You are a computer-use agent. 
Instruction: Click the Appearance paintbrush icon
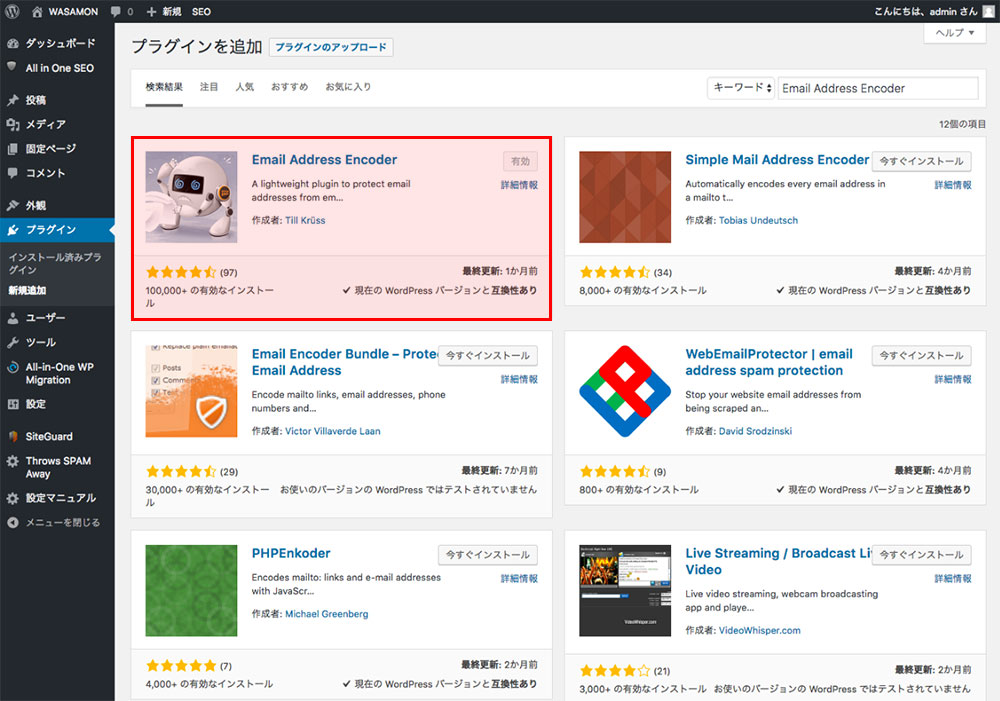(13, 205)
